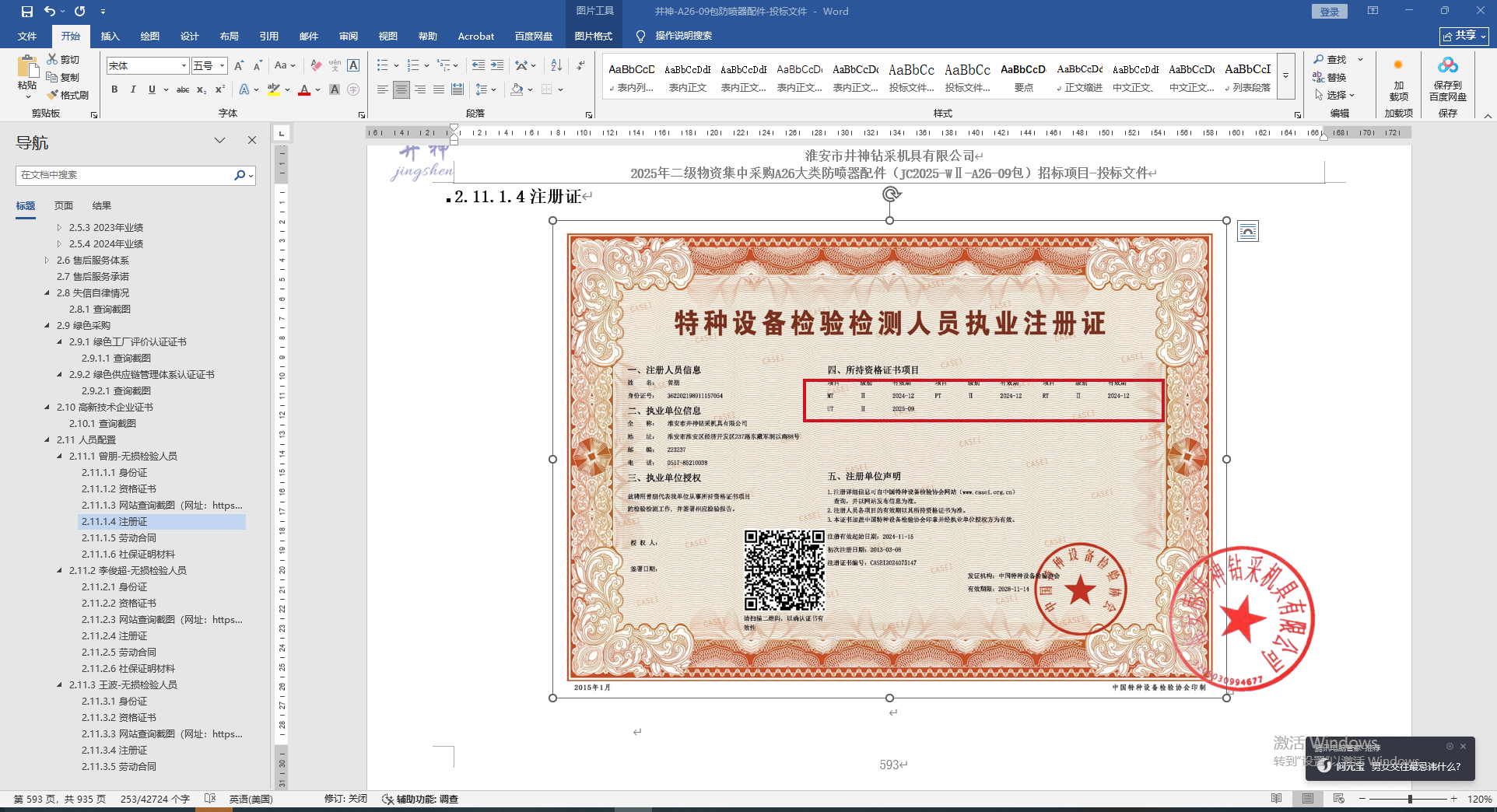Click the Replace (替换) icon
This screenshot has width=1497, height=812.
tap(1319, 77)
